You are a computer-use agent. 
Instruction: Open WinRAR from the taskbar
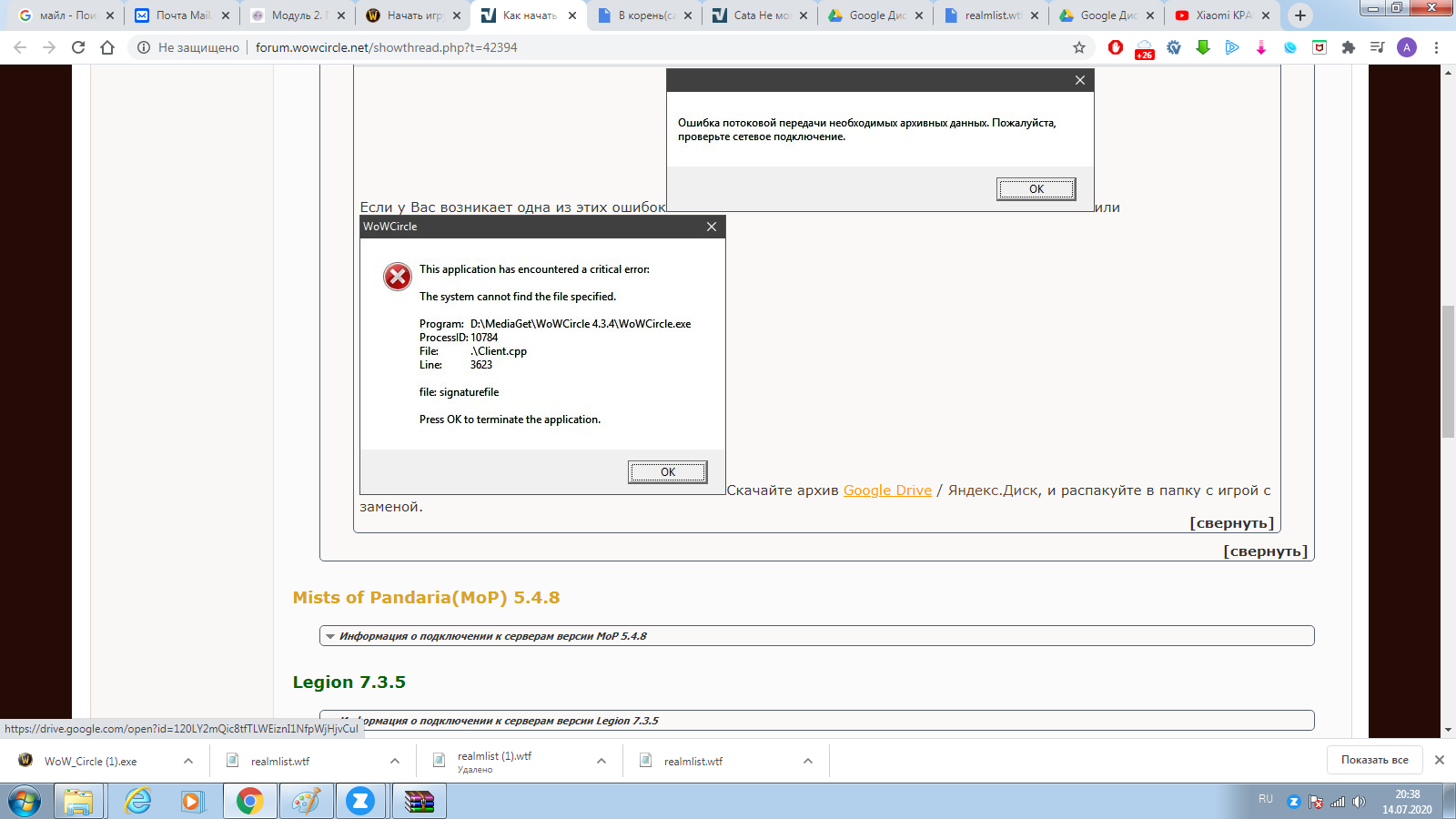(x=420, y=801)
